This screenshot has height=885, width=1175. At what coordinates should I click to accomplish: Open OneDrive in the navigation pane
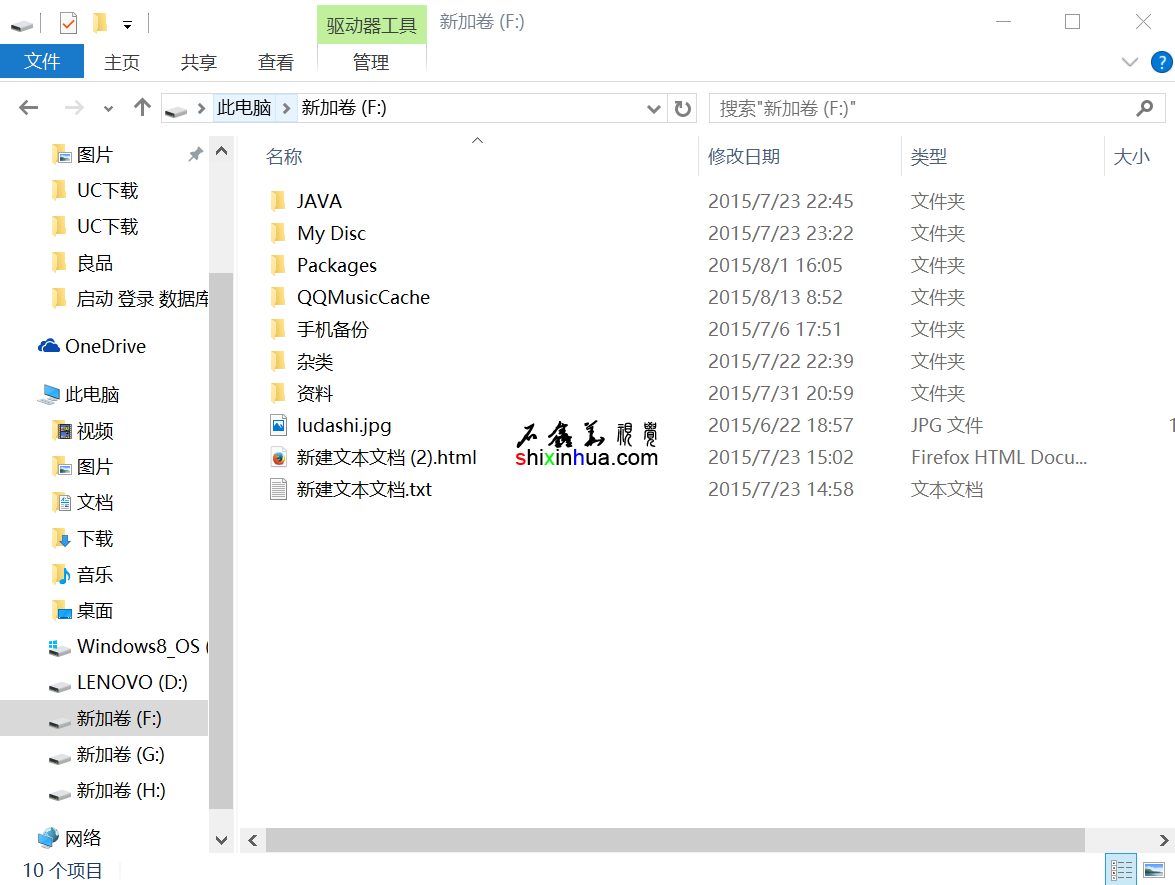click(x=105, y=347)
